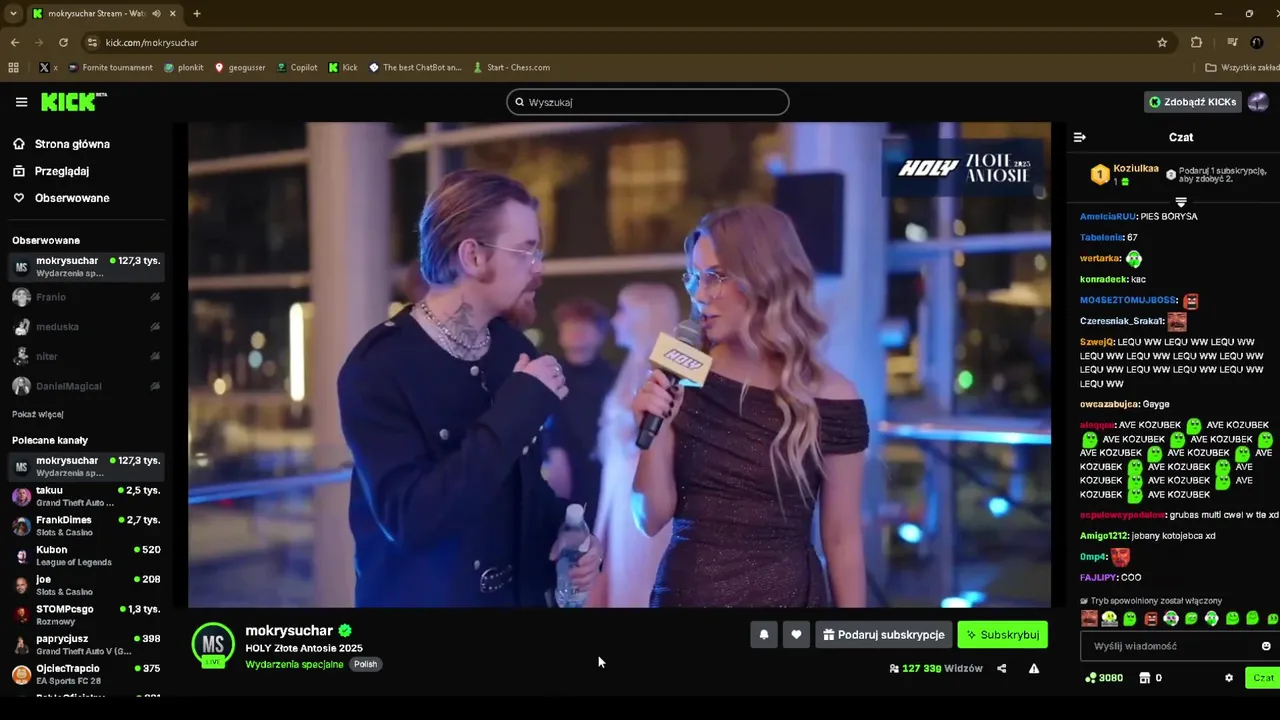The width and height of the screenshot is (1280, 720).
Task: Open the KICKs shop icon
Action: tap(1145, 678)
